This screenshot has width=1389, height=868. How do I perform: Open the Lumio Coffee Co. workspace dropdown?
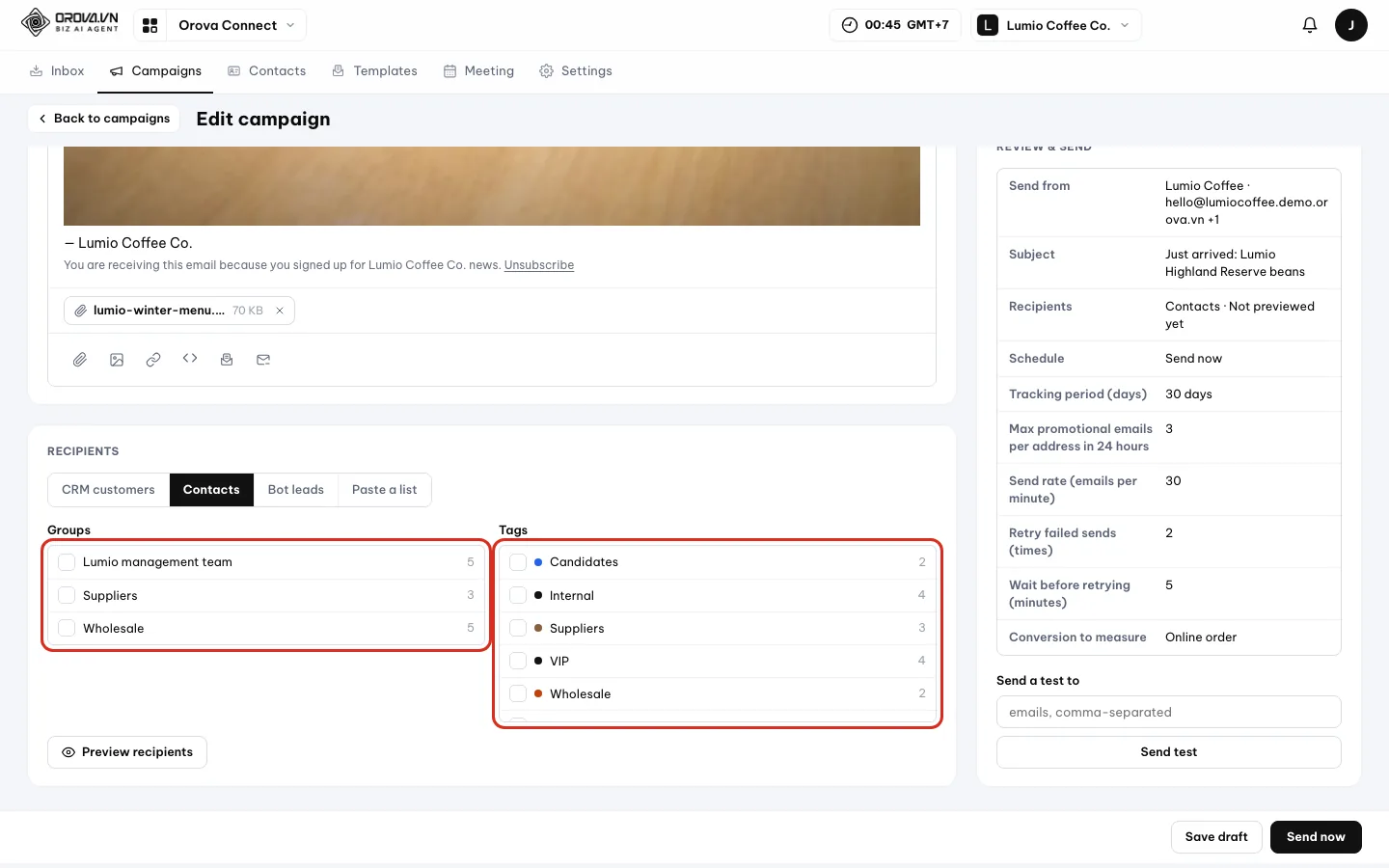1056,25
